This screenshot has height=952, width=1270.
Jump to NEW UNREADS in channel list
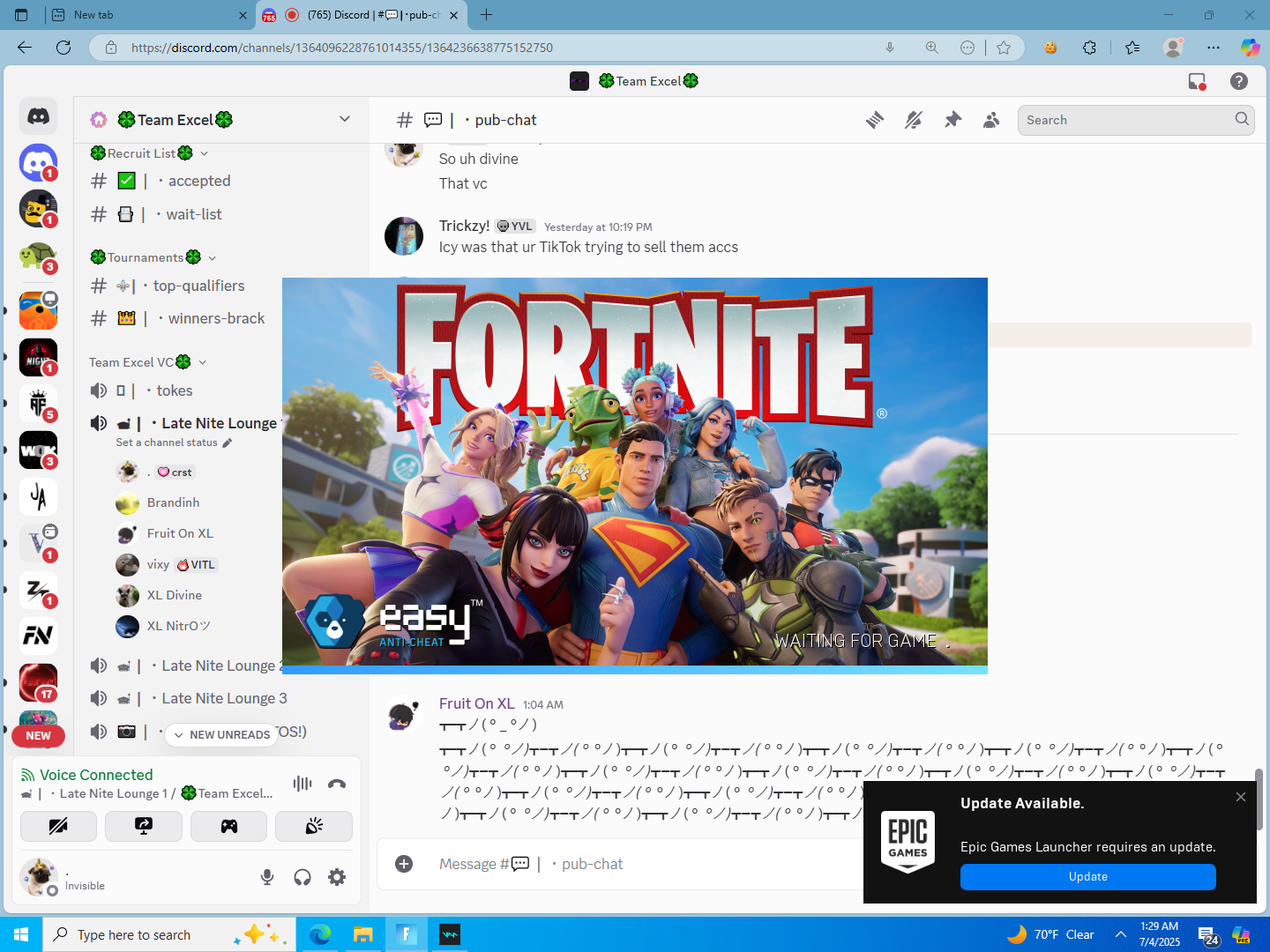pos(222,734)
